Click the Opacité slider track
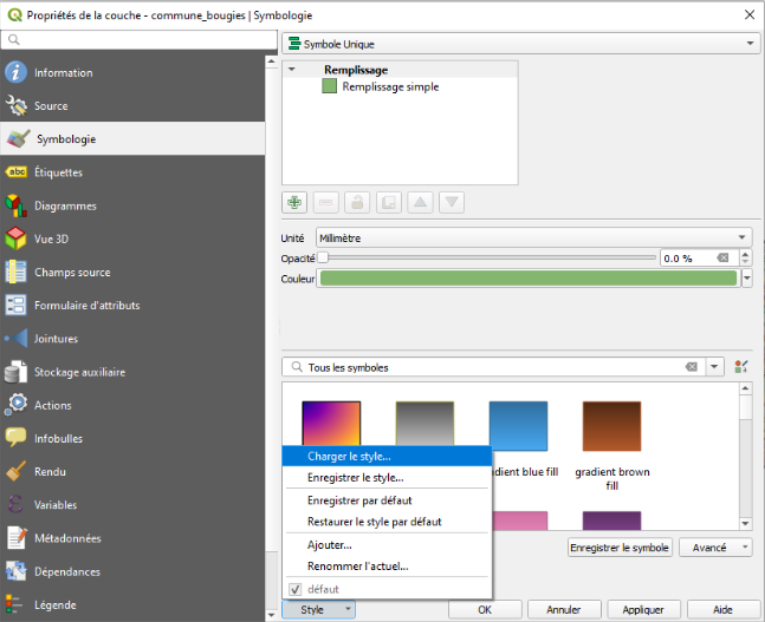This screenshot has height=622, width=765. 490,258
